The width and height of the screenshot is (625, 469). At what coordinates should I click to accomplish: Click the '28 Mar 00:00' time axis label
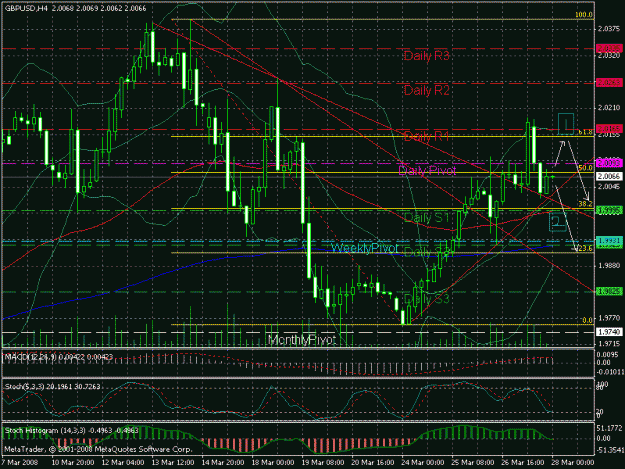coord(572,462)
